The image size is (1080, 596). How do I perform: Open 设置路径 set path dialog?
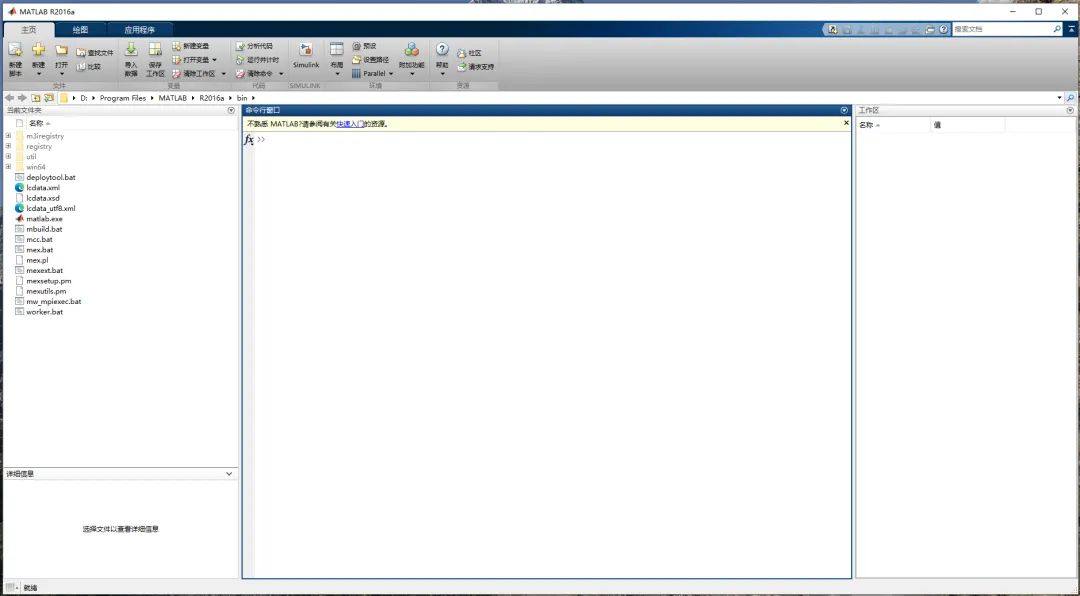click(371, 60)
